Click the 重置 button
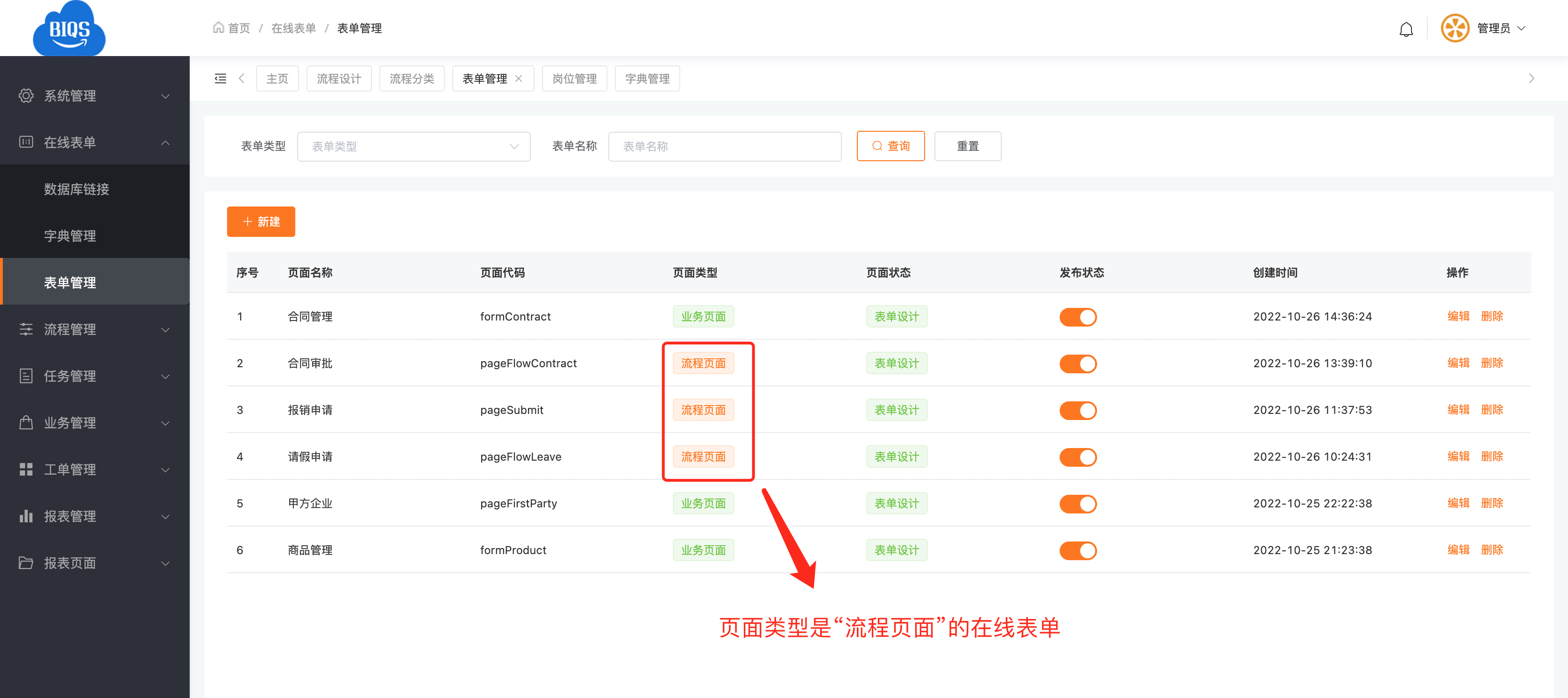The image size is (1568, 698). click(967, 146)
